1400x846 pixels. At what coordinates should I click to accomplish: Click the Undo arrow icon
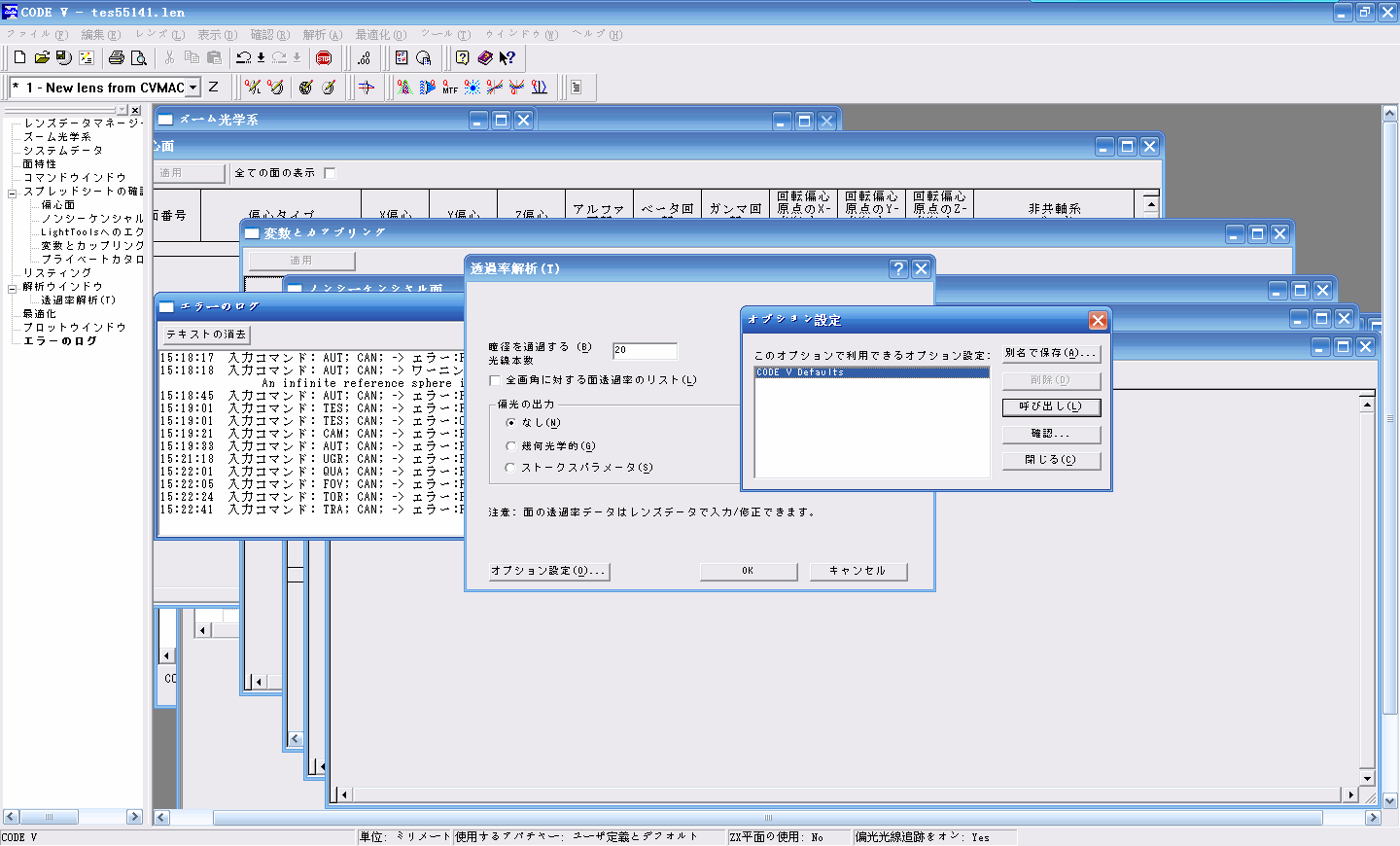[x=243, y=58]
